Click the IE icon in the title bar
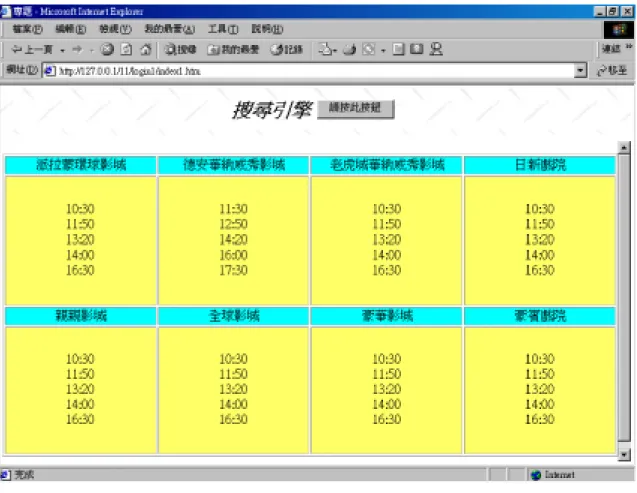 (x=6, y=11)
